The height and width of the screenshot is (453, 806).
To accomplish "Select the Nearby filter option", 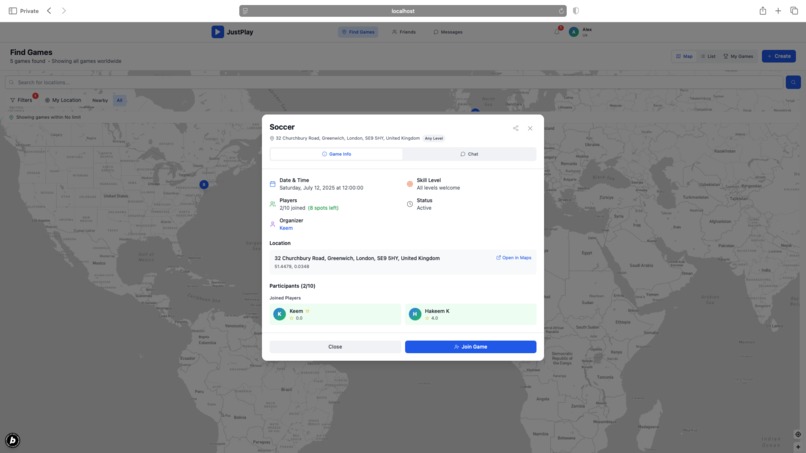I will point(100,100).
